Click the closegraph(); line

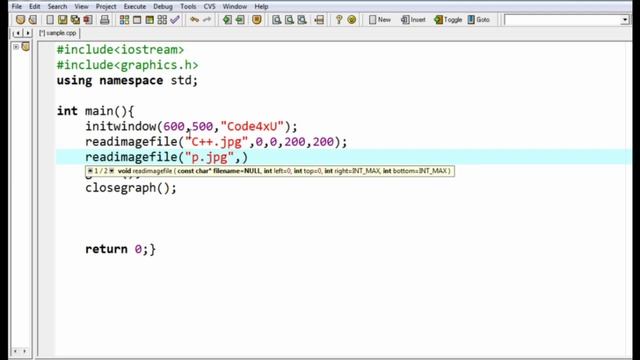tap(131, 188)
